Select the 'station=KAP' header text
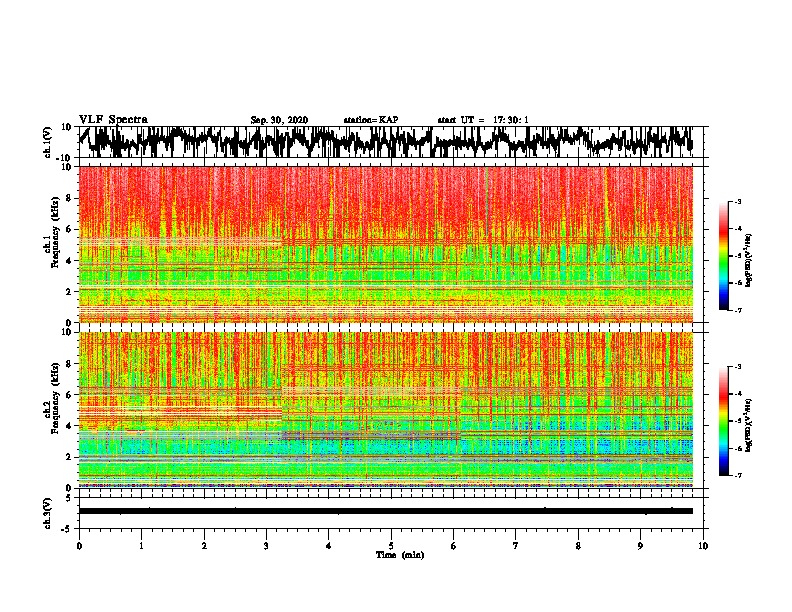Image resolution: width=792 pixels, height=612 pixels. (371, 120)
